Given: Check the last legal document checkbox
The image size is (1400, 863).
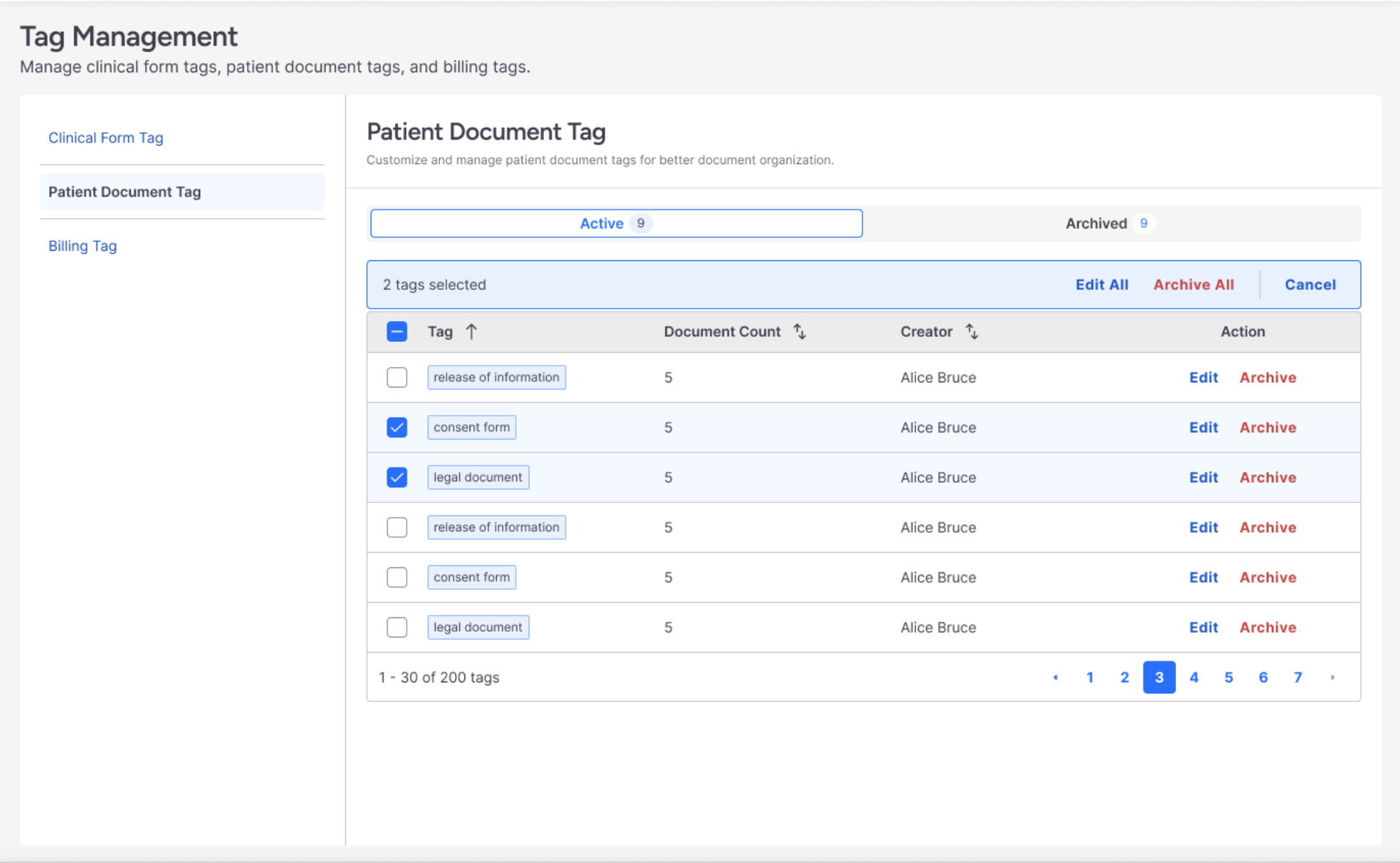Looking at the screenshot, I should 397,627.
